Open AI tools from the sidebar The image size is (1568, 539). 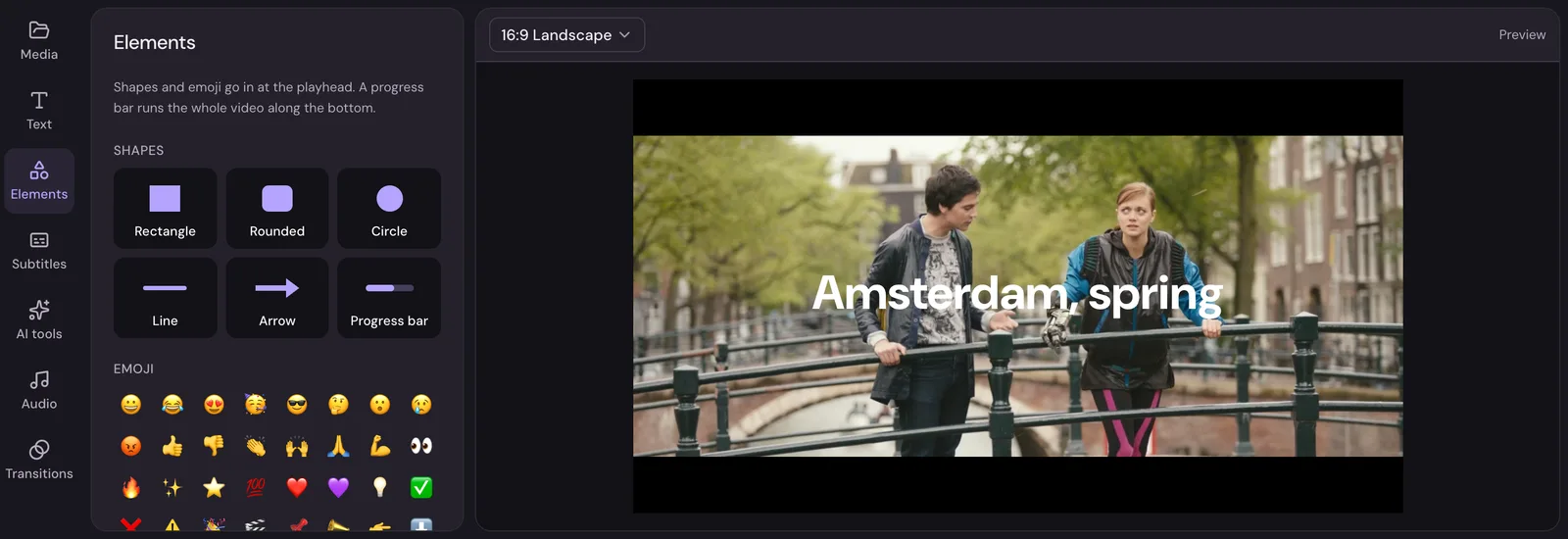[x=39, y=320]
